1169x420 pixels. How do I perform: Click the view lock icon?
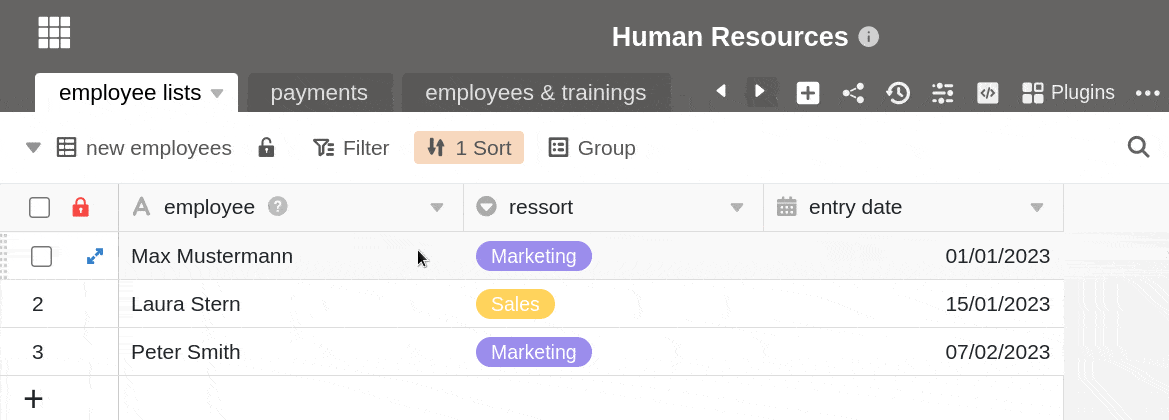(266, 148)
